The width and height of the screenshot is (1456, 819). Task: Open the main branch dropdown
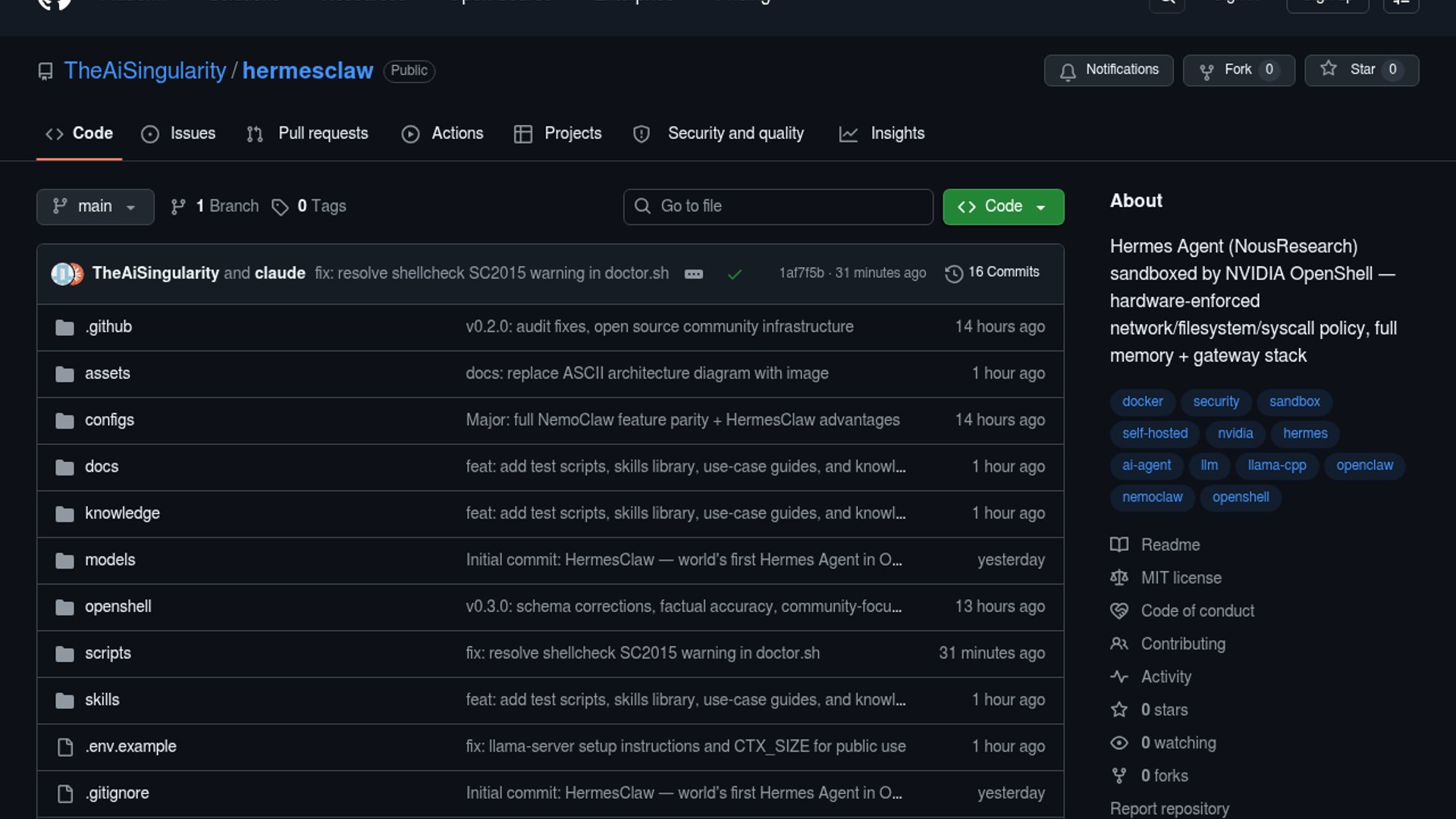click(x=95, y=206)
